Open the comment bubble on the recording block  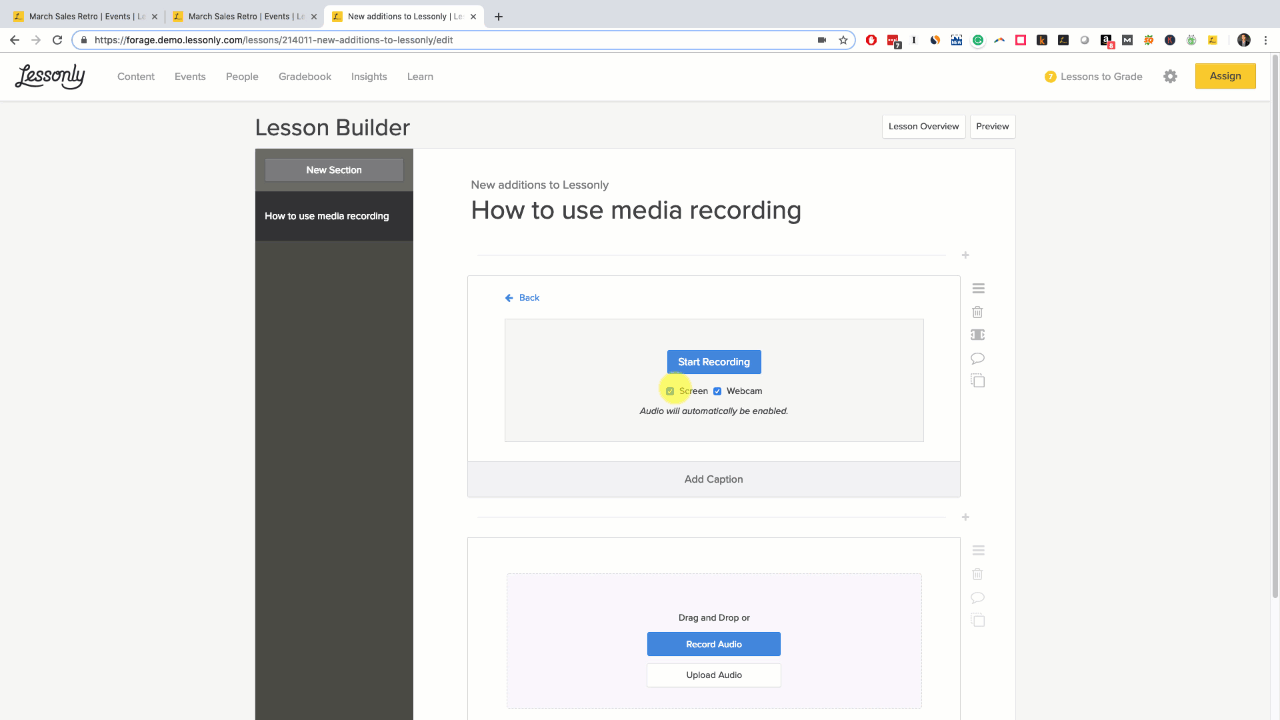coord(977,357)
